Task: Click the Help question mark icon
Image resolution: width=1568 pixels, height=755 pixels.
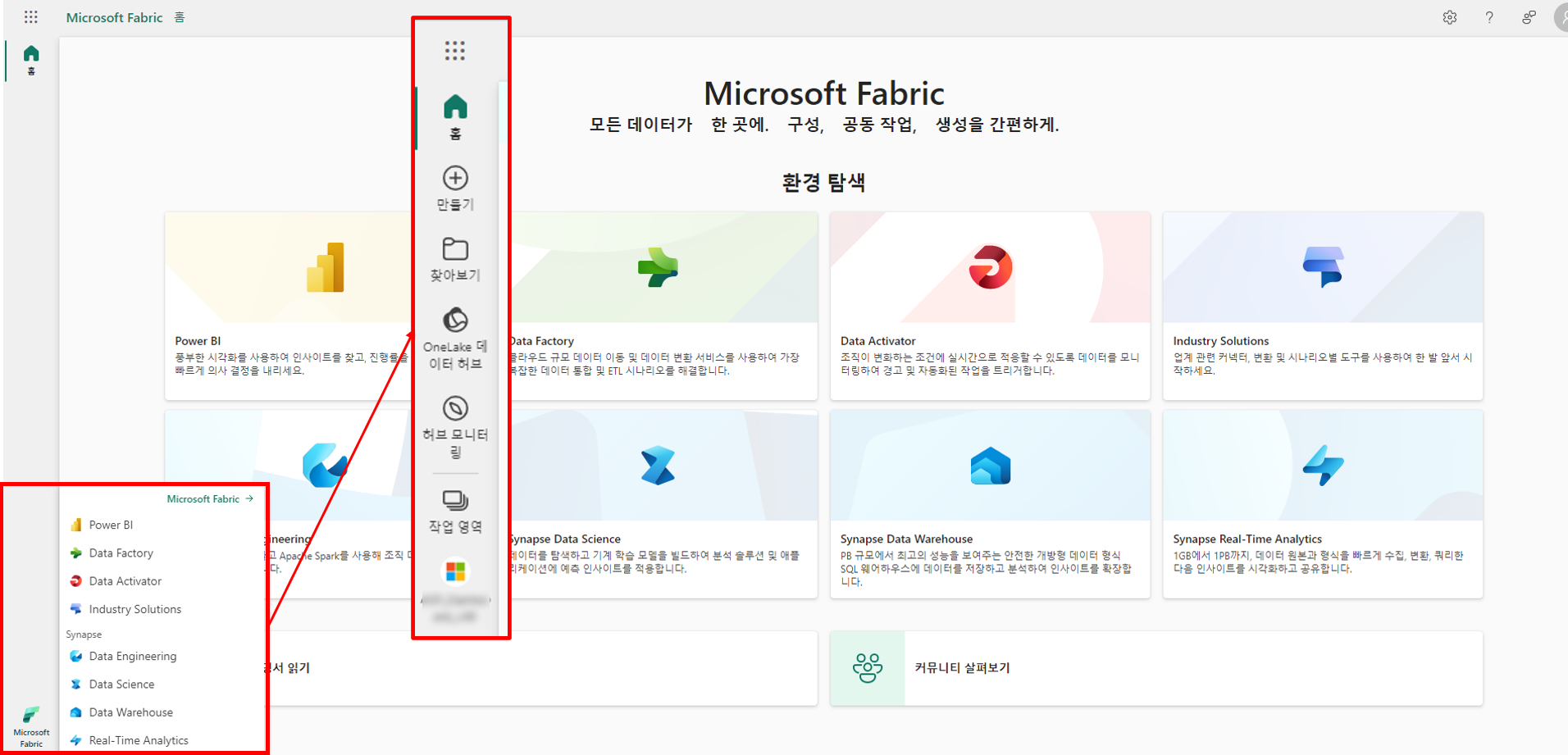Action: click(x=1489, y=17)
